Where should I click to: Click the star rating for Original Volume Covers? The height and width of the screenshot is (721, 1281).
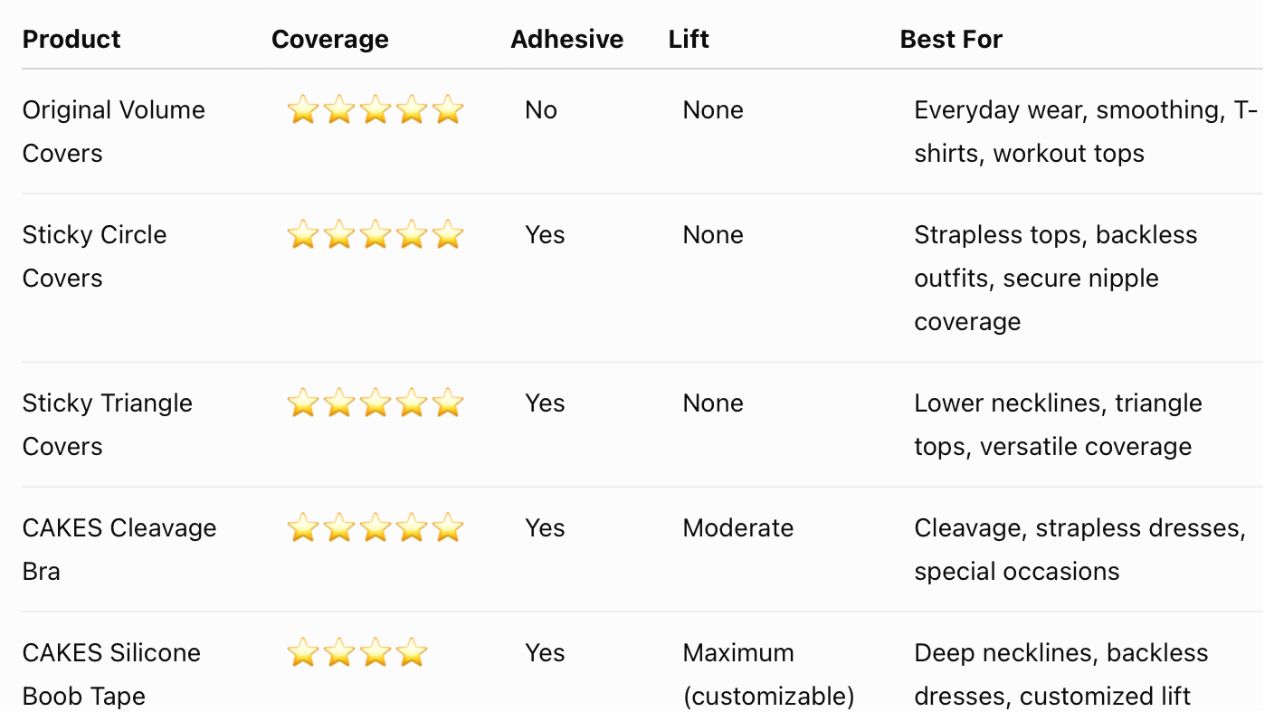point(375,110)
